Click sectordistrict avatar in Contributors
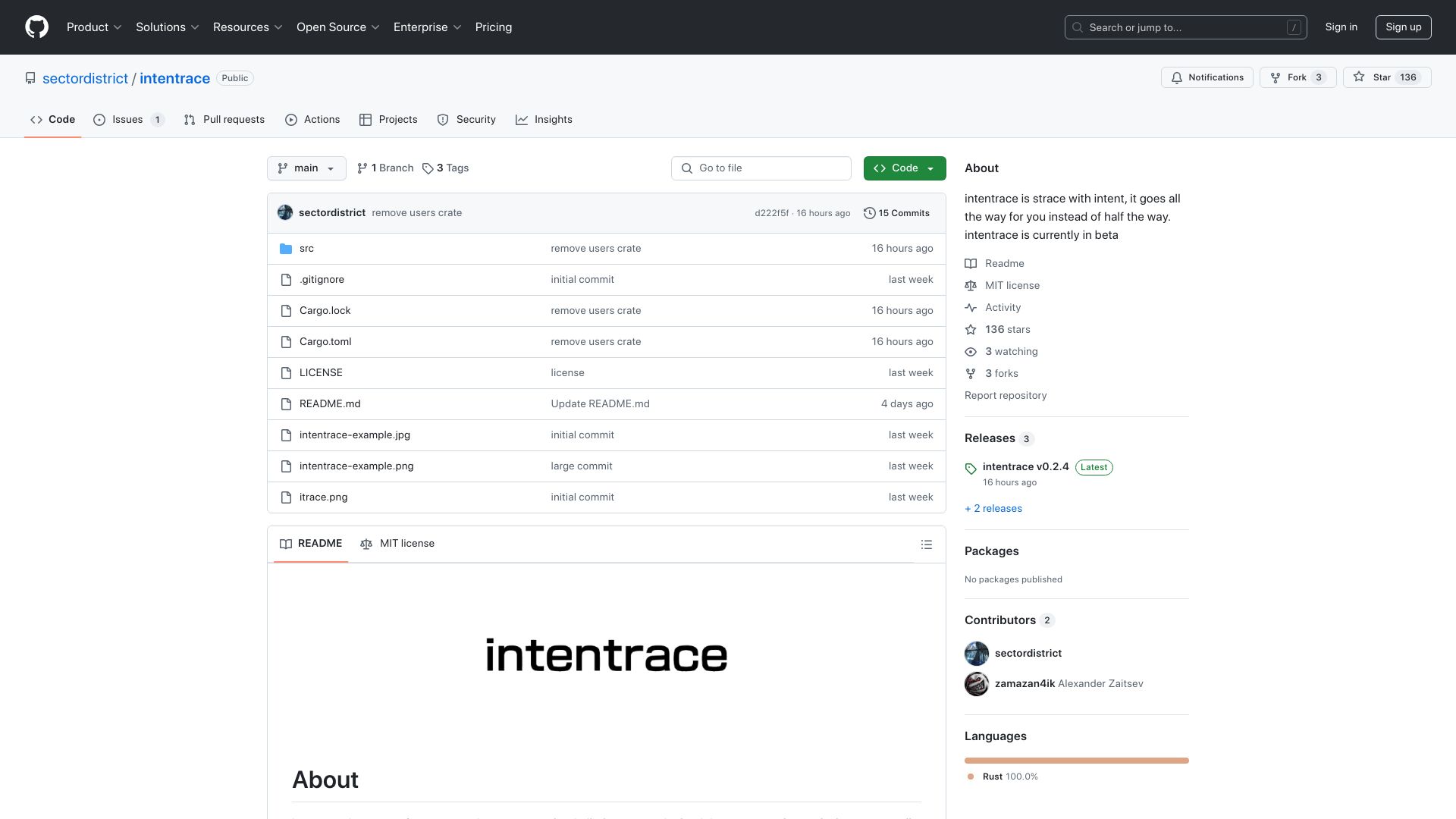This screenshot has width=1456, height=819. tap(977, 654)
